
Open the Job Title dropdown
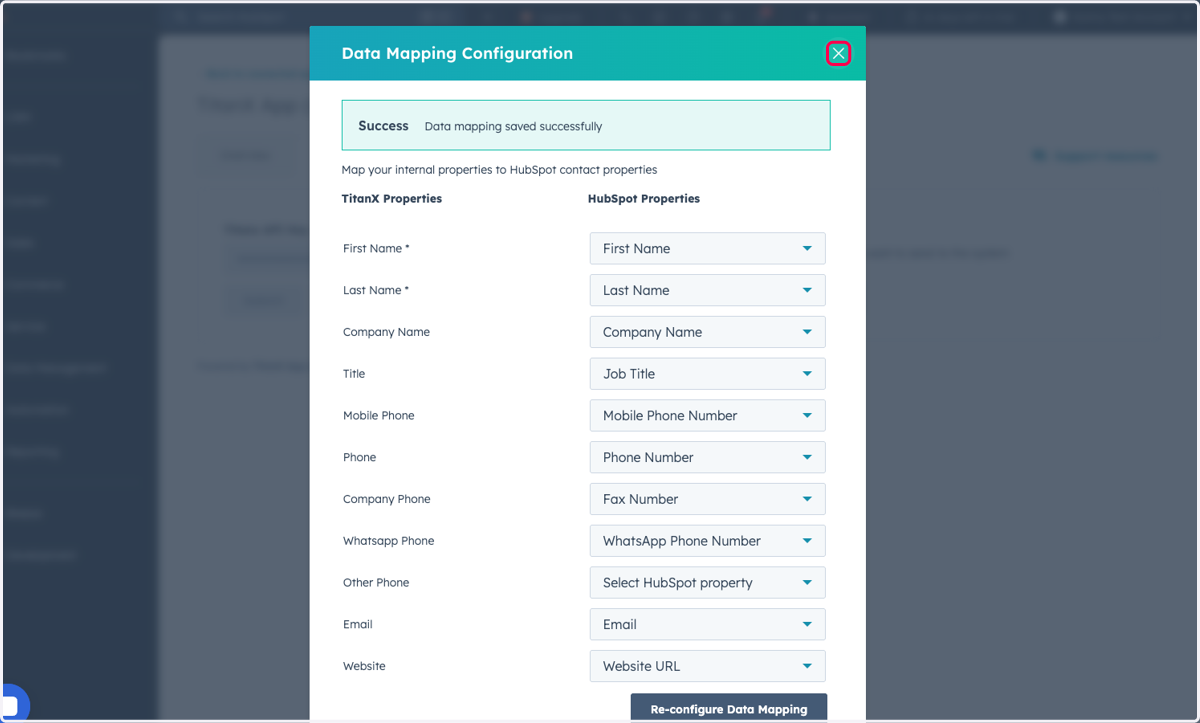click(x=707, y=374)
